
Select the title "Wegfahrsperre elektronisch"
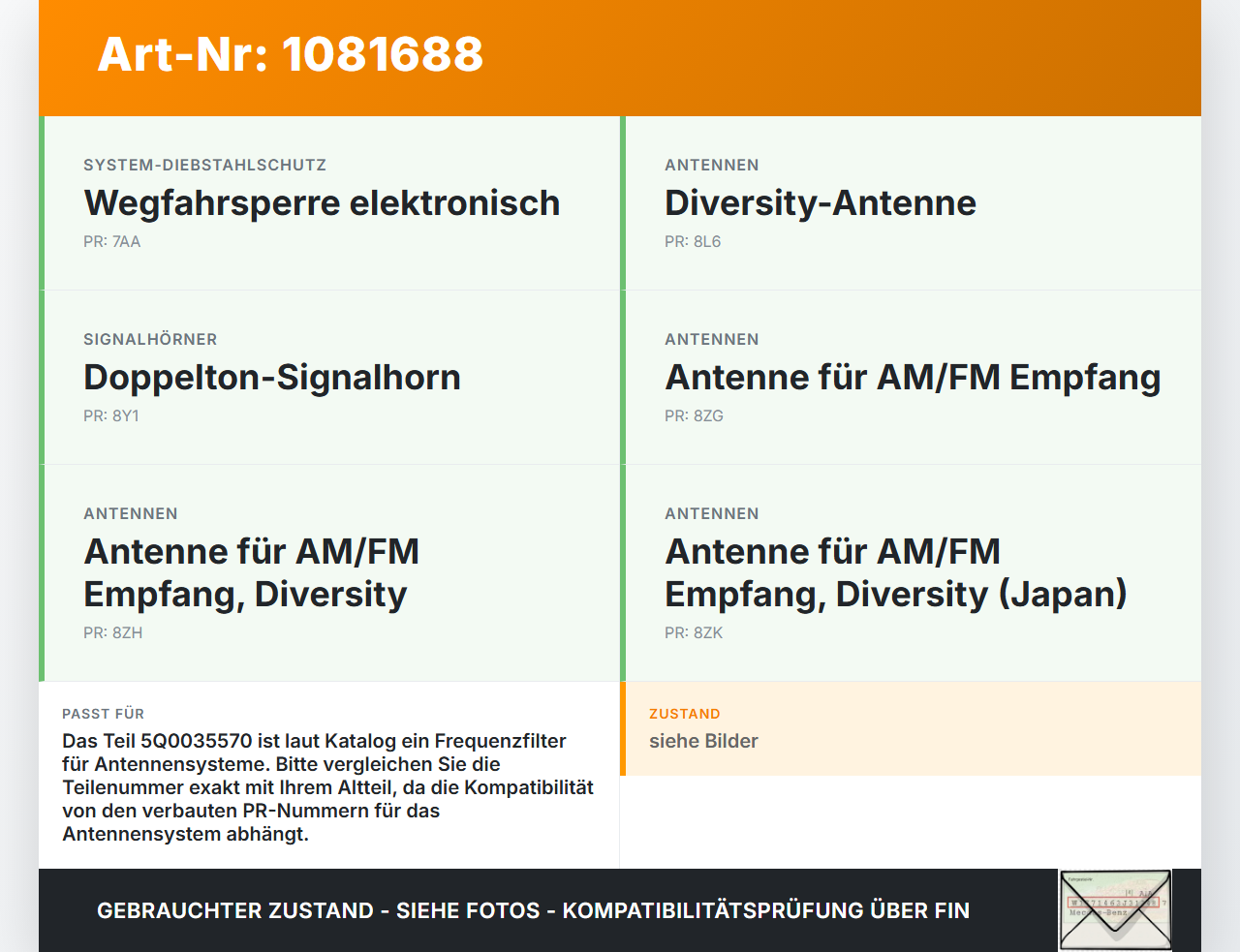point(323,202)
